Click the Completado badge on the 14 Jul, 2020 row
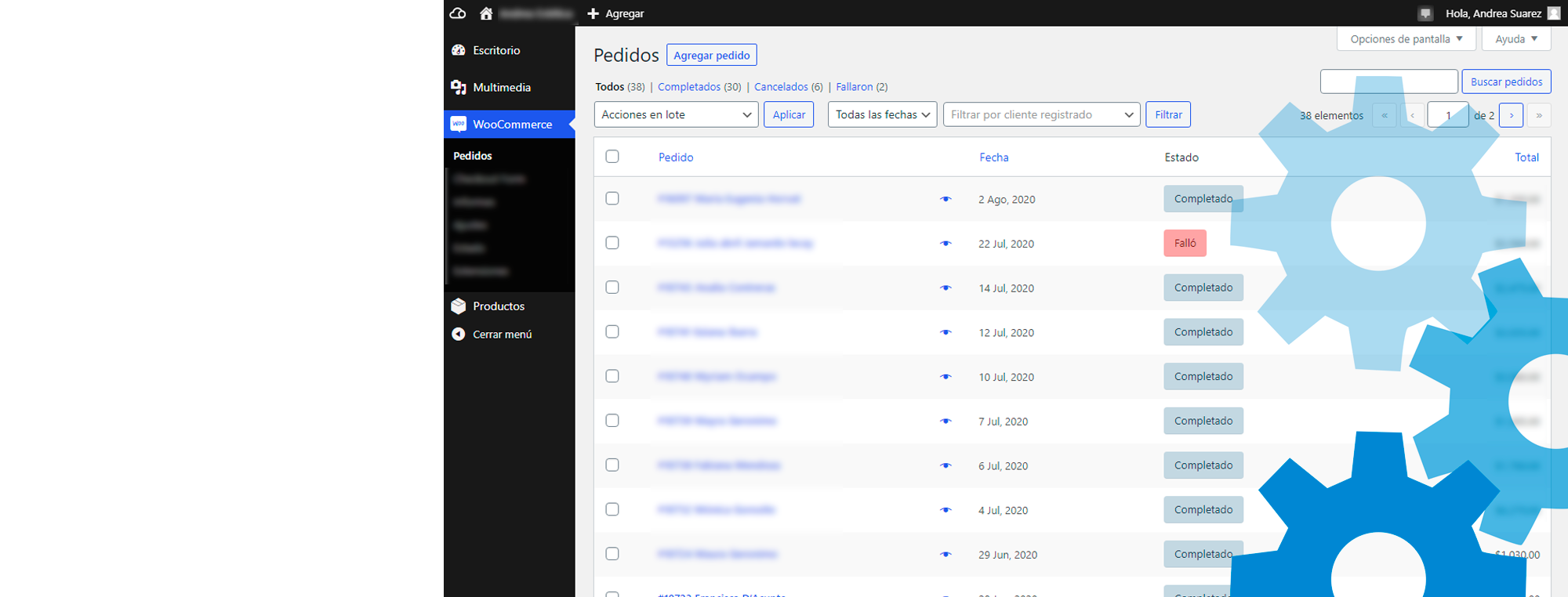Image resolution: width=1568 pixels, height=597 pixels. tap(1203, 288)
